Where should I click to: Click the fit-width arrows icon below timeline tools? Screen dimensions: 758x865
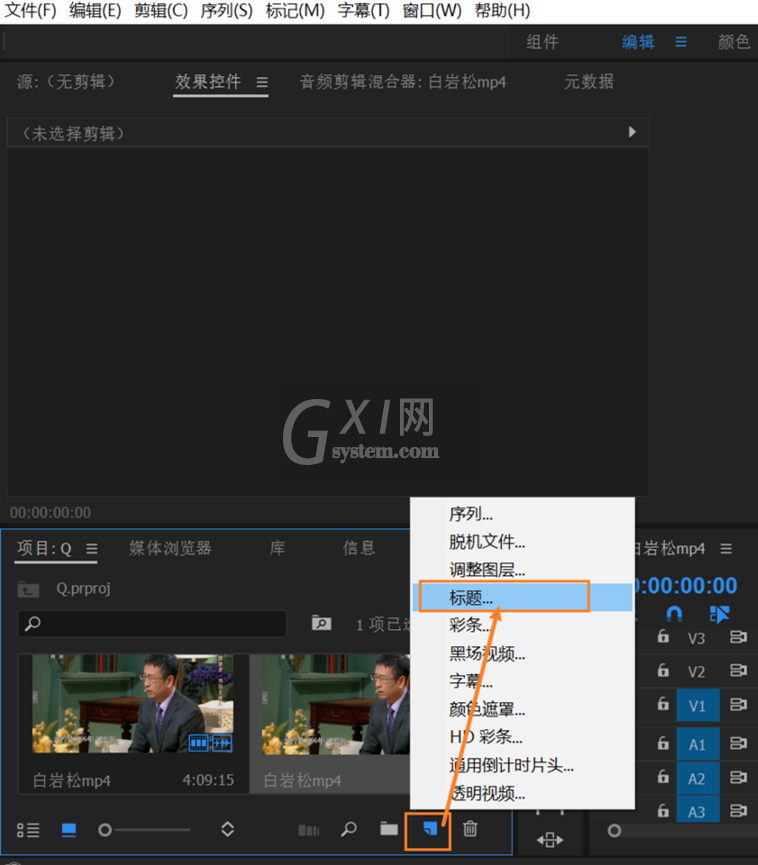(550, 840)
